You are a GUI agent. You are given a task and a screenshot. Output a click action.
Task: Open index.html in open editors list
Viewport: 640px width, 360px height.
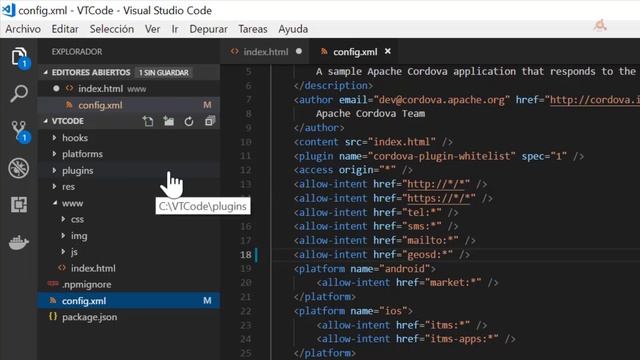tap(129, 89)
